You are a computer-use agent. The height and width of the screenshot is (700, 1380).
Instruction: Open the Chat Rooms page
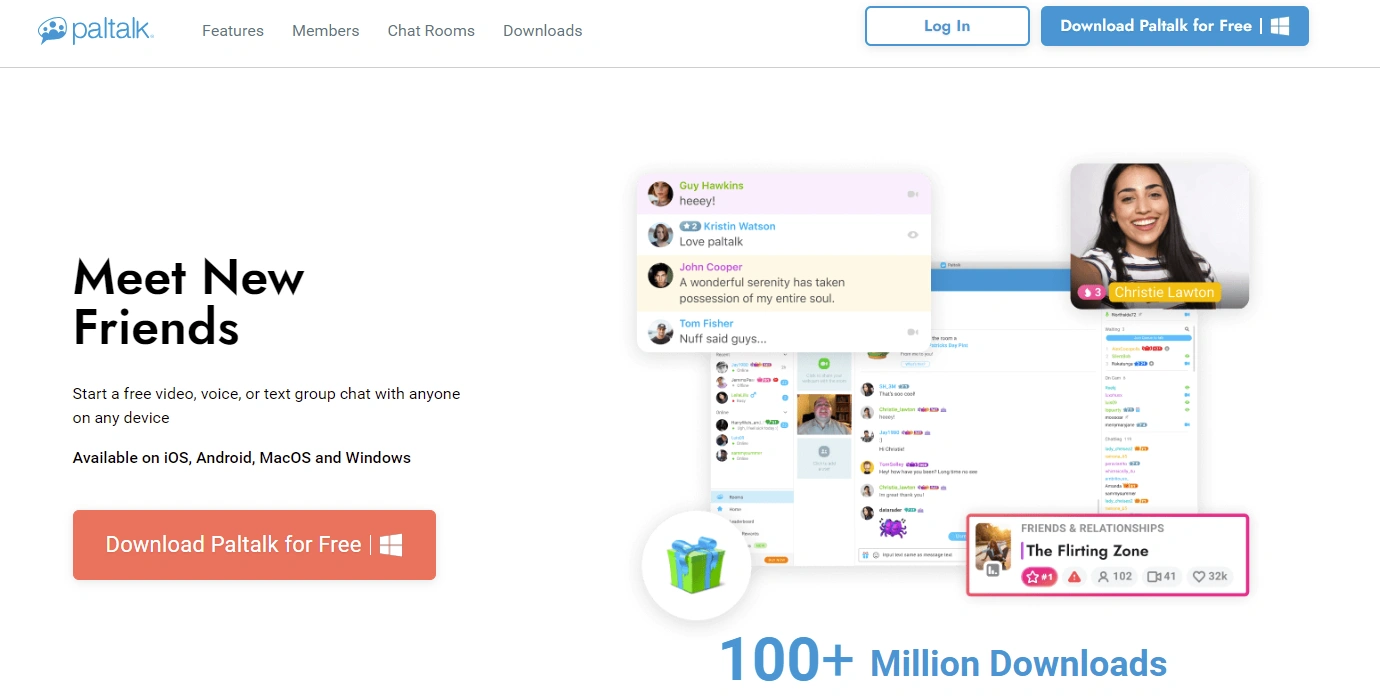pyautogui.click(x=431, y=31)
